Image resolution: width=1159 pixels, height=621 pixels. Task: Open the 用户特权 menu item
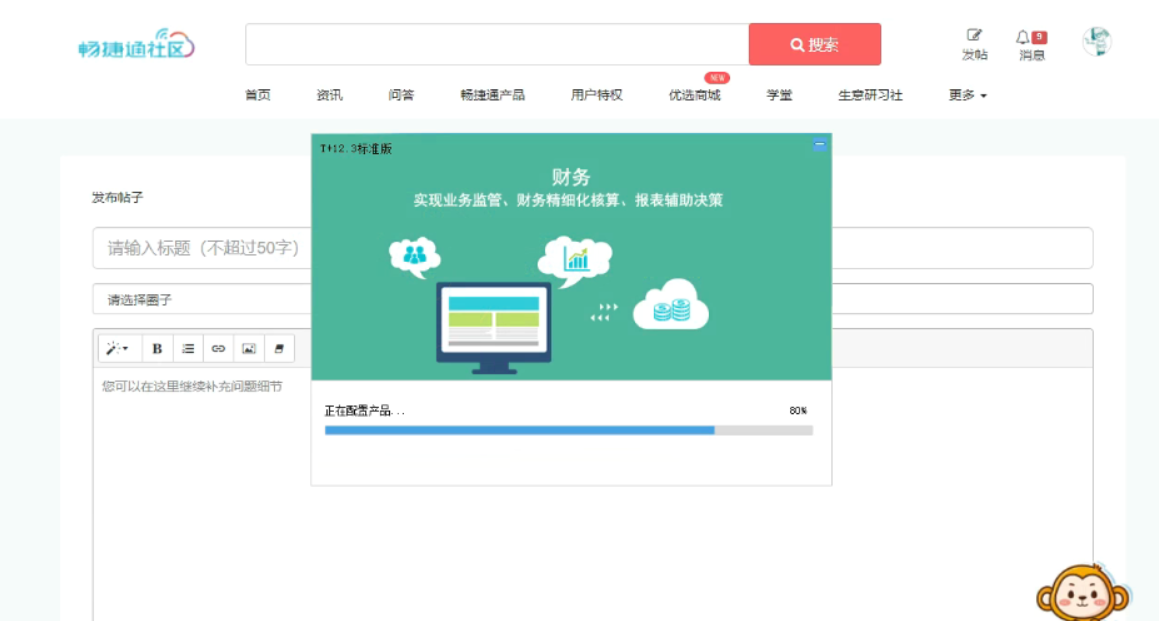pyautogui.click(x=597, y=95)
